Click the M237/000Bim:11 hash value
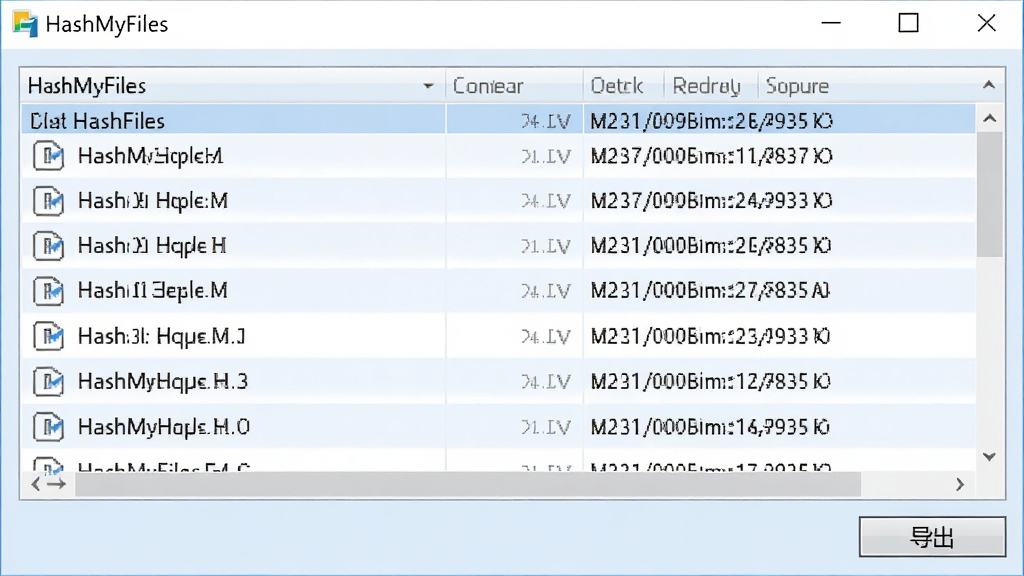Viewport: 1024px width, 576px height. click(x=711, y=156)
